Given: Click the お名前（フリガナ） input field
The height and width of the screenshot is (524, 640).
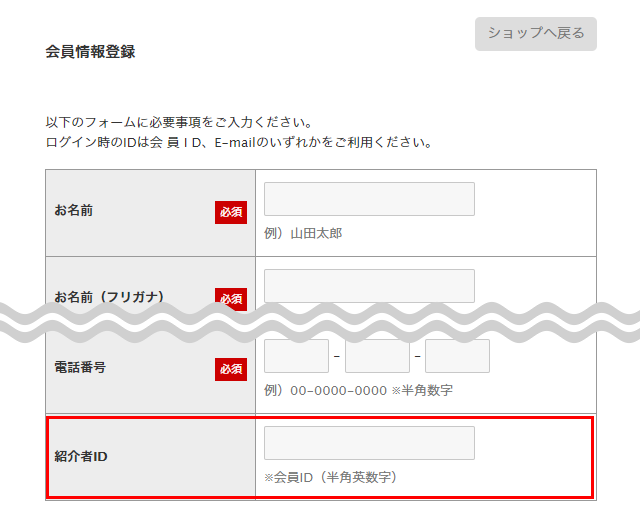Looking at the screenshot, I should 369,283.
